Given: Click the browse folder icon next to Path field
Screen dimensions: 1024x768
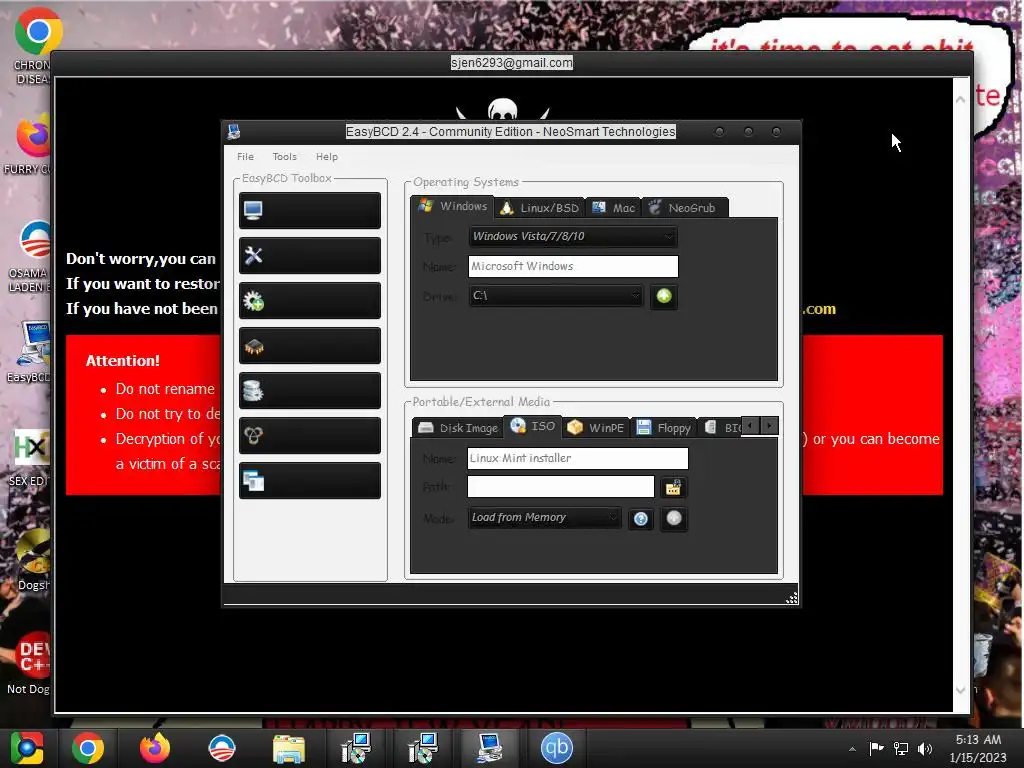Looking at the screenshot, I should [673, 487].
